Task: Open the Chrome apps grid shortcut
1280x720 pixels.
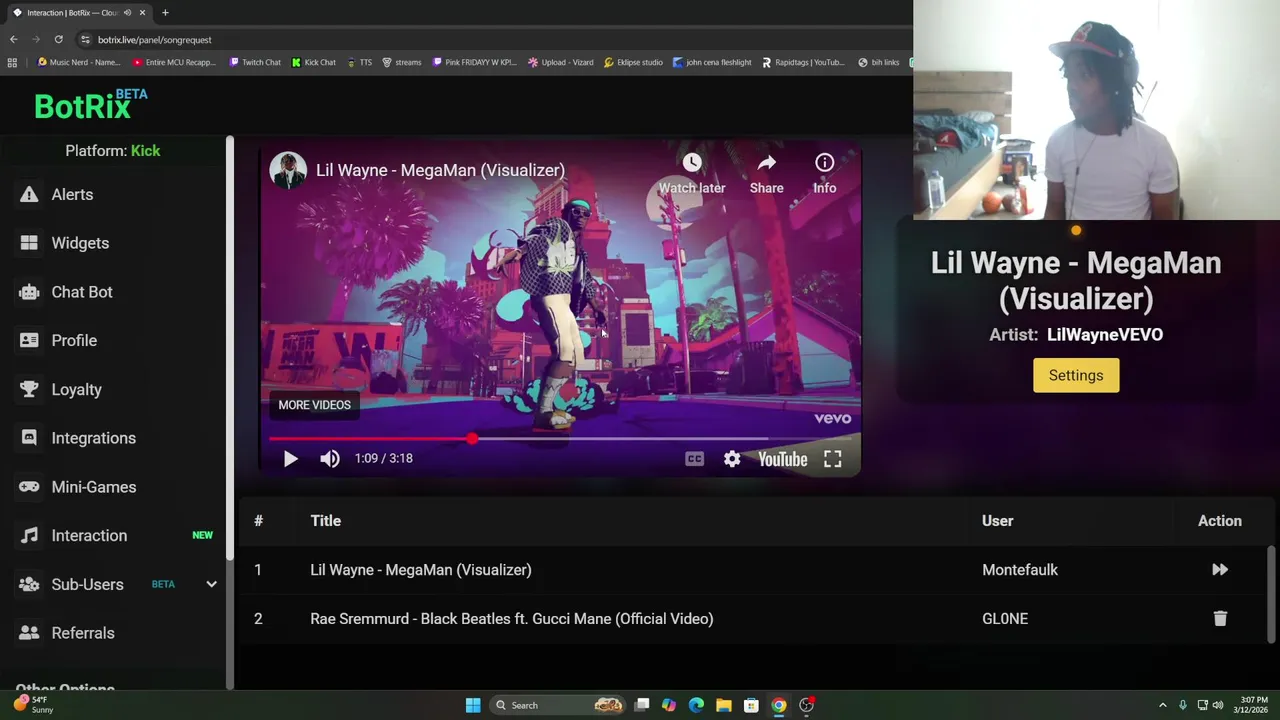Action: 12,62
